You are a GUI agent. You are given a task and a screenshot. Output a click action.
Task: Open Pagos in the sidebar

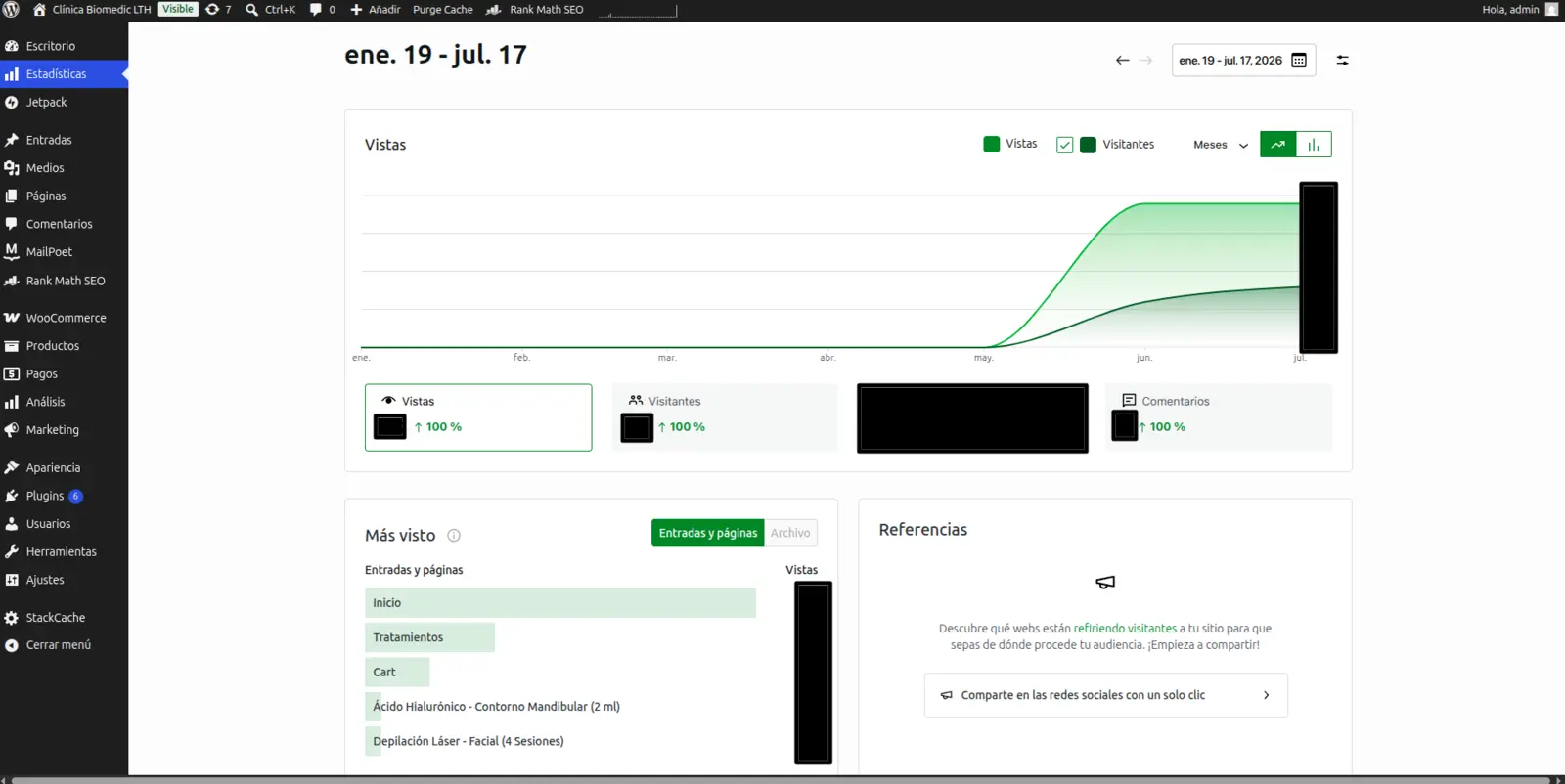(x=64, y=374)
